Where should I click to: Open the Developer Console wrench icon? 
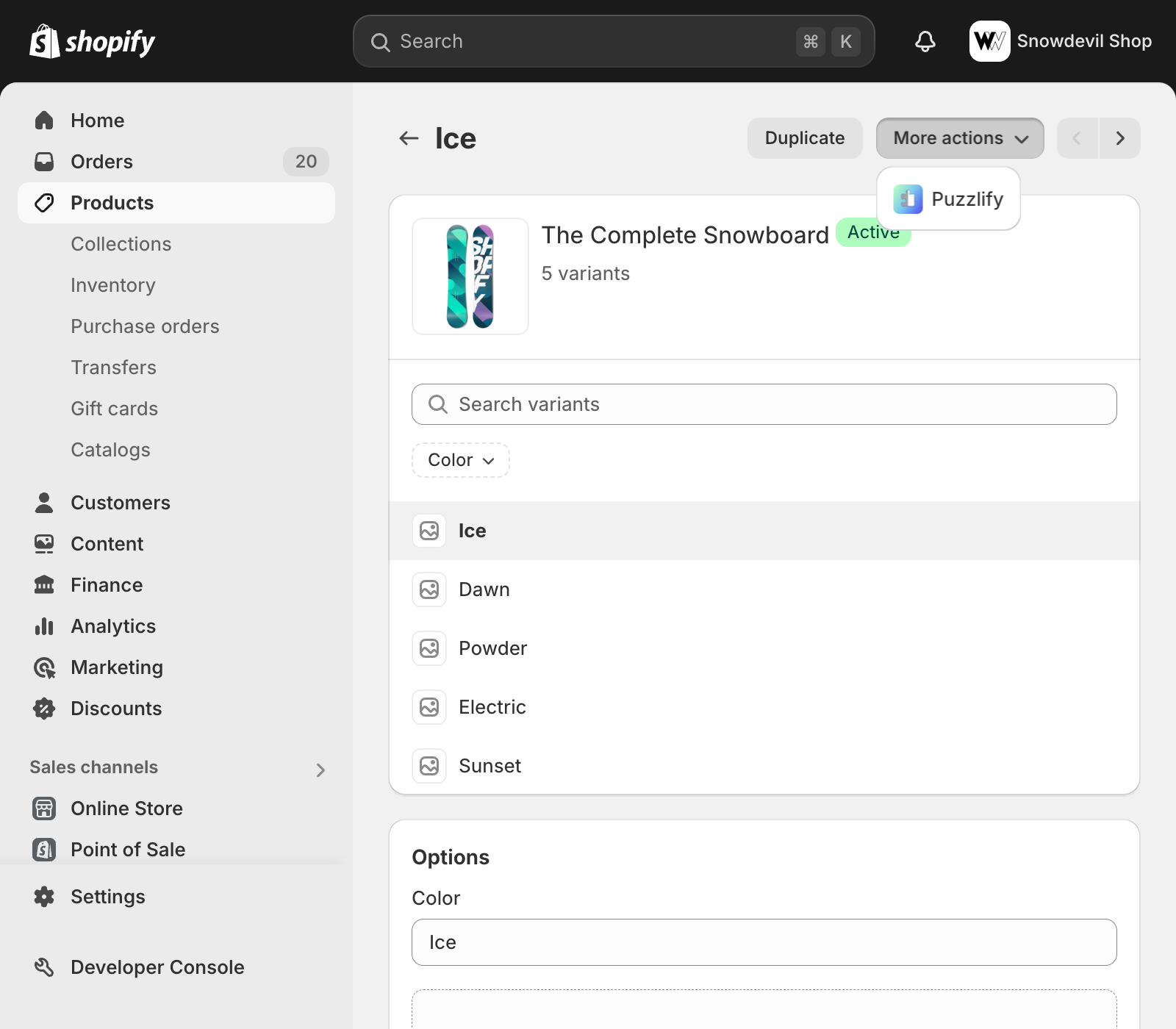point(44,967)
